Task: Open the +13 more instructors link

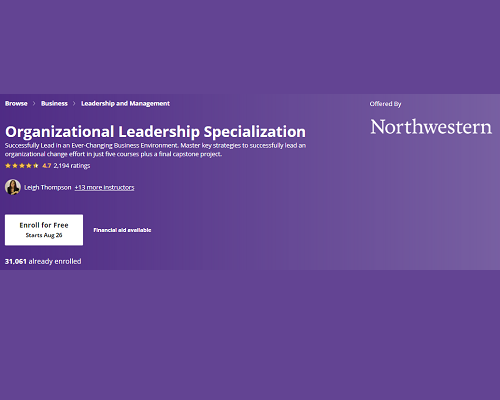Action: point(104,188)
